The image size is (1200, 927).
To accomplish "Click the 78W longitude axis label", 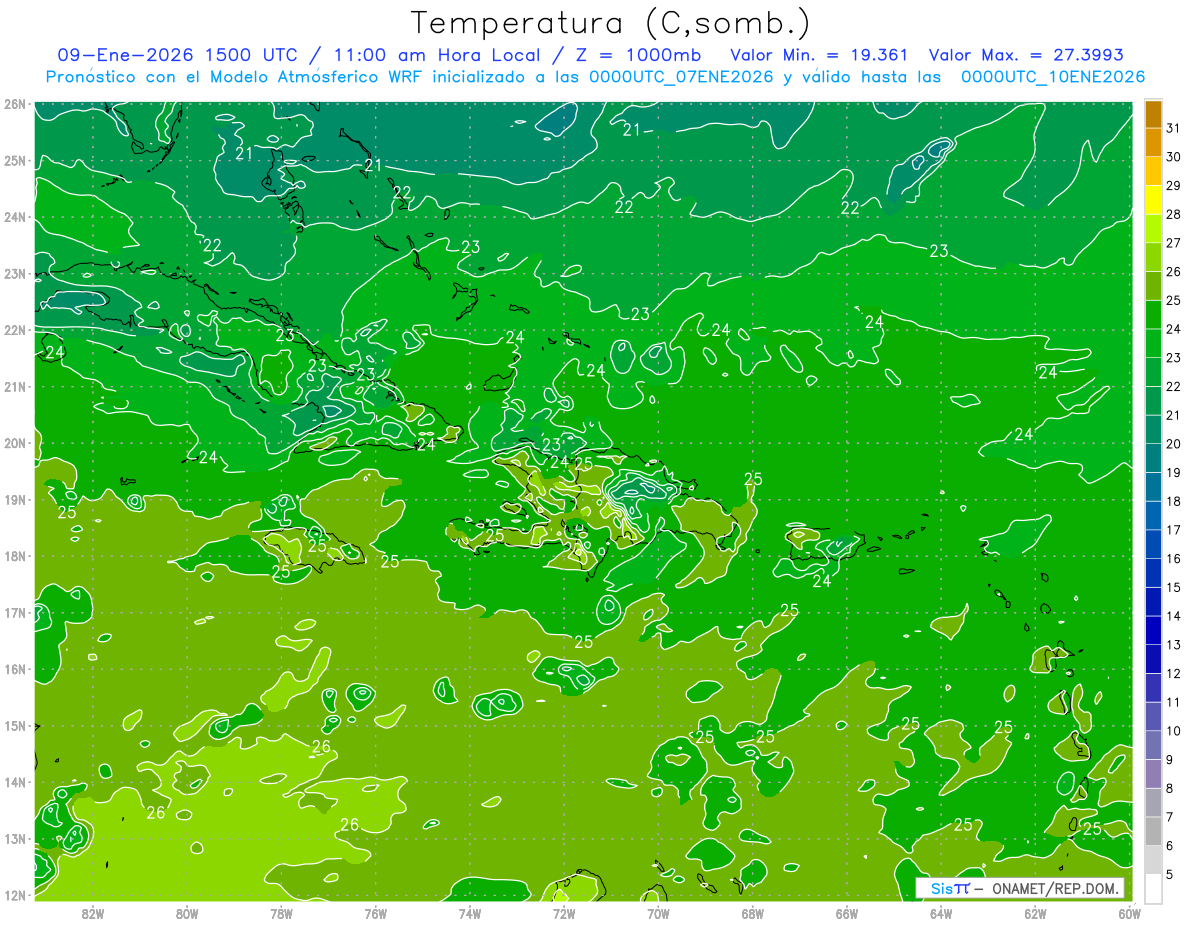I will (x=281, y=912).
